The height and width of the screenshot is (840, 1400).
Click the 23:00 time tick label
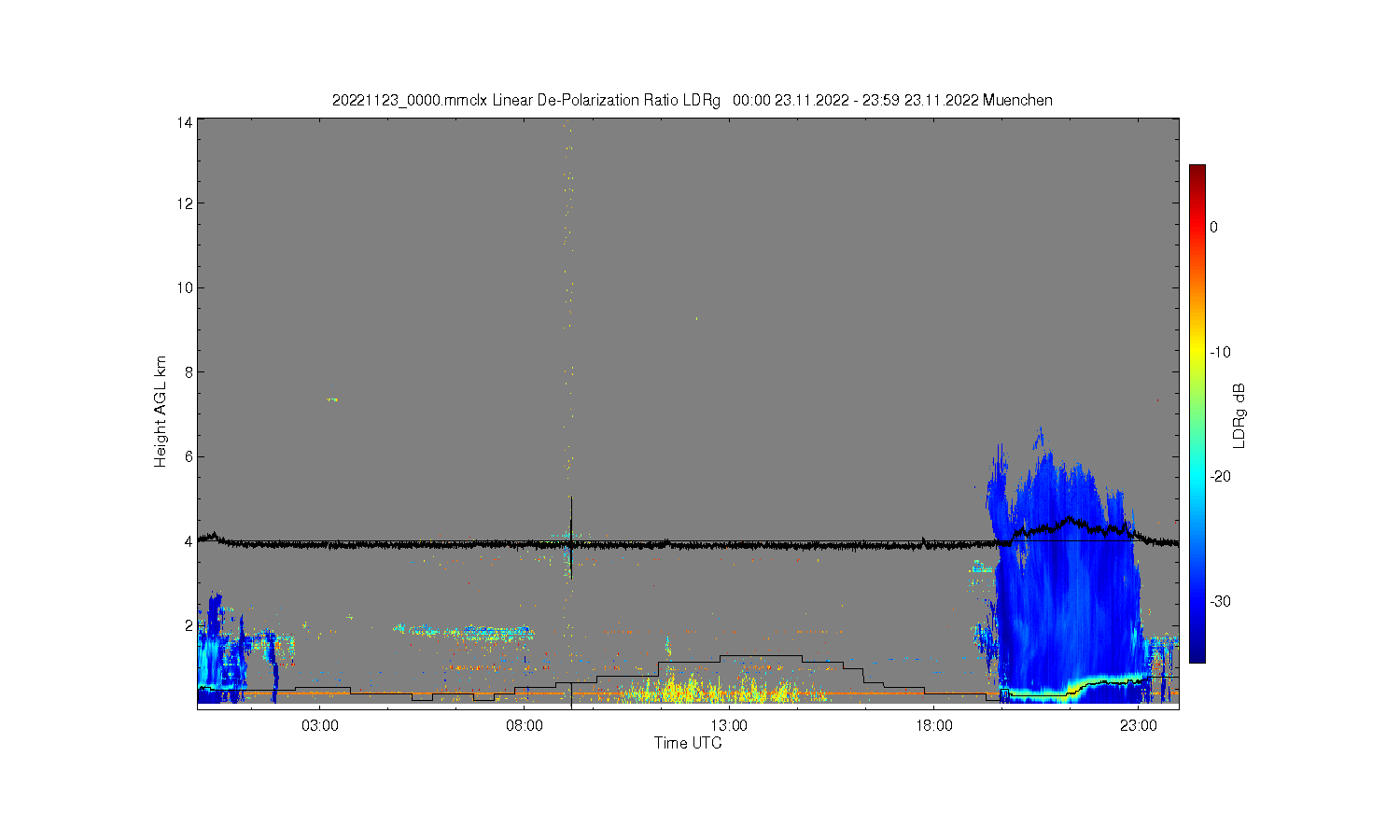point(1138,725)
